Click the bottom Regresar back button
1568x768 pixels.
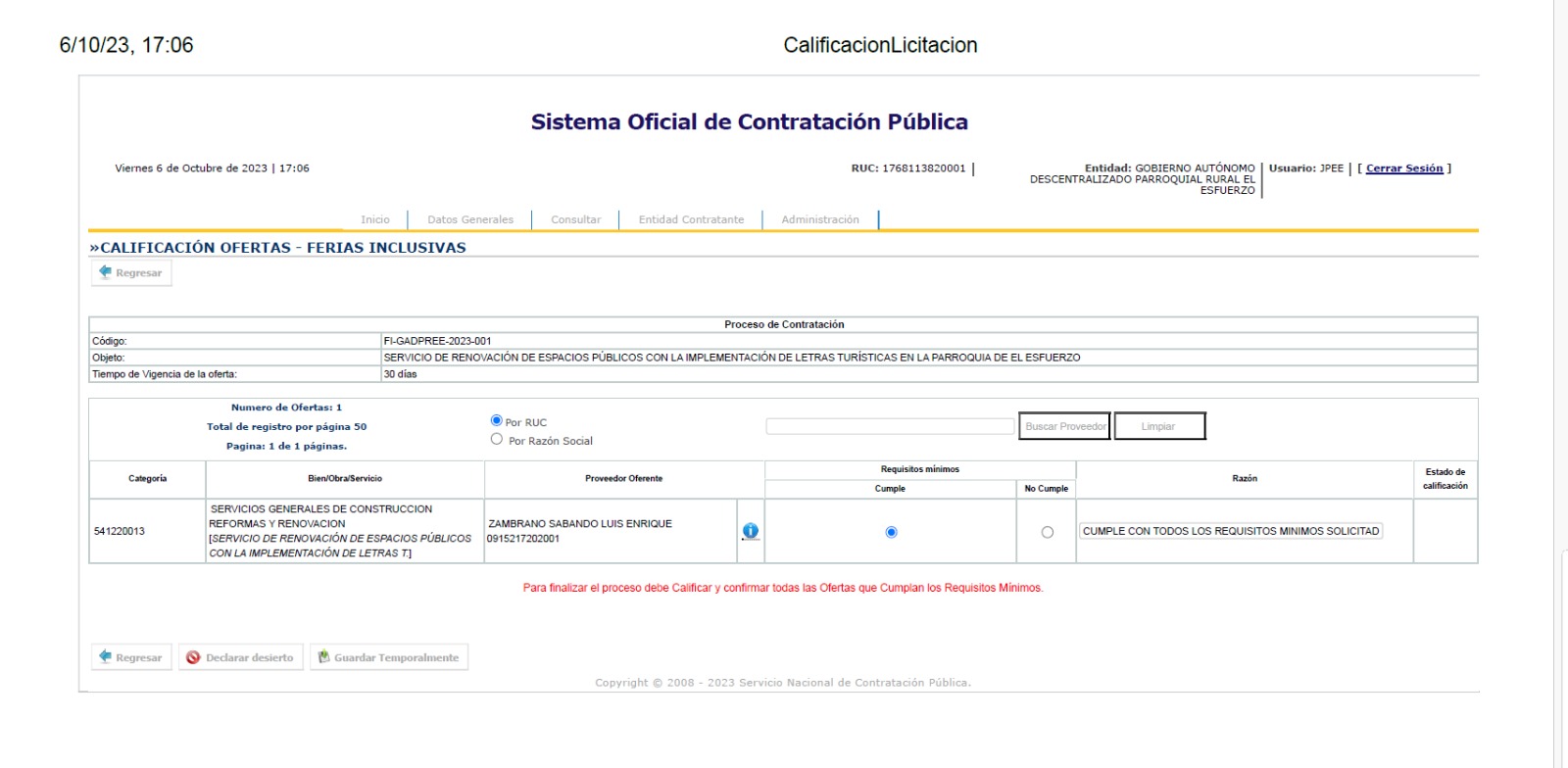point(131,657)
